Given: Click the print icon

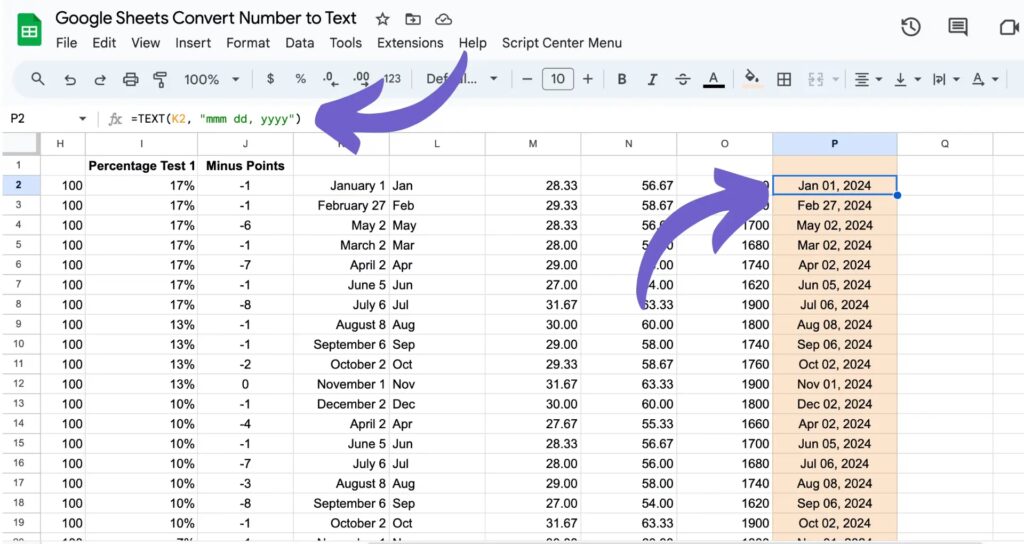Looking at the screenshot, I should (x=130, y=79).
